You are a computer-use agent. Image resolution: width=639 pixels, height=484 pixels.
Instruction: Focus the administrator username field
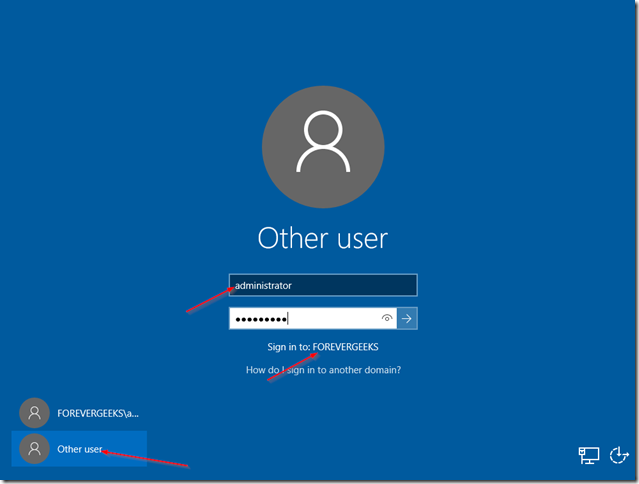tap(322, 285)
